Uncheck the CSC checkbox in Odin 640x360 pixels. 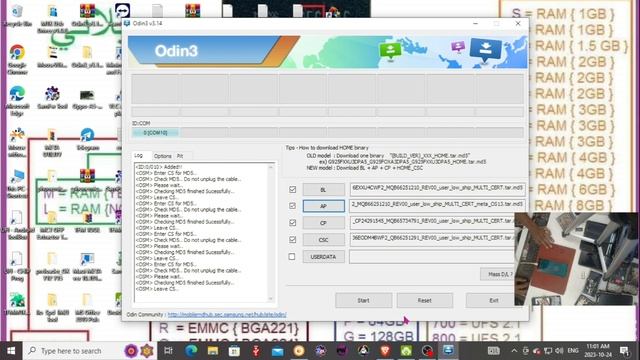[x=292, y=240]
